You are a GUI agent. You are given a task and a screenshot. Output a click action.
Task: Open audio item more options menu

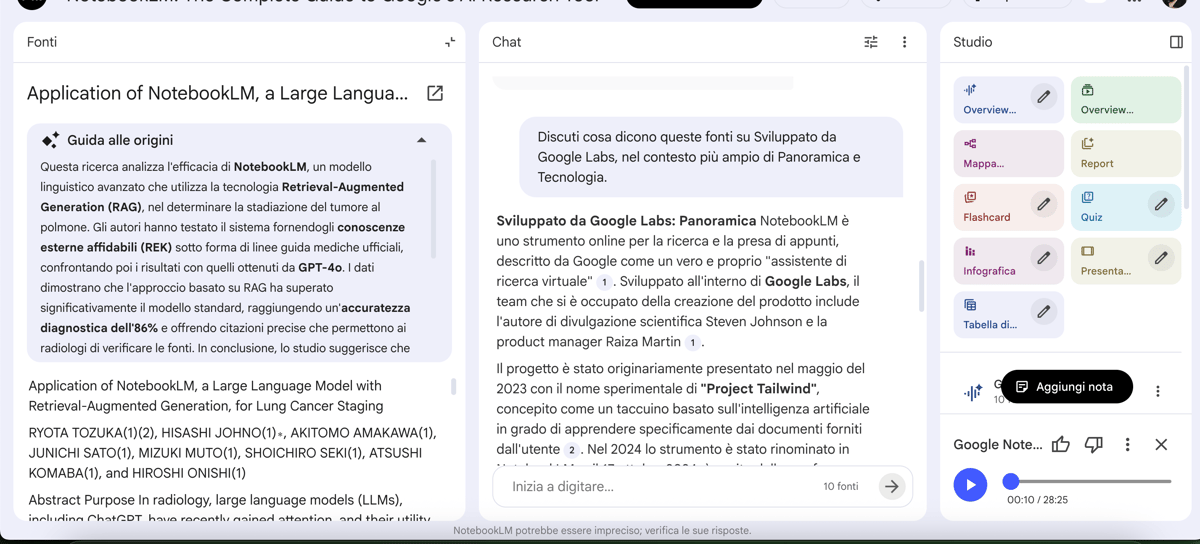click(x=1158, y=391)
